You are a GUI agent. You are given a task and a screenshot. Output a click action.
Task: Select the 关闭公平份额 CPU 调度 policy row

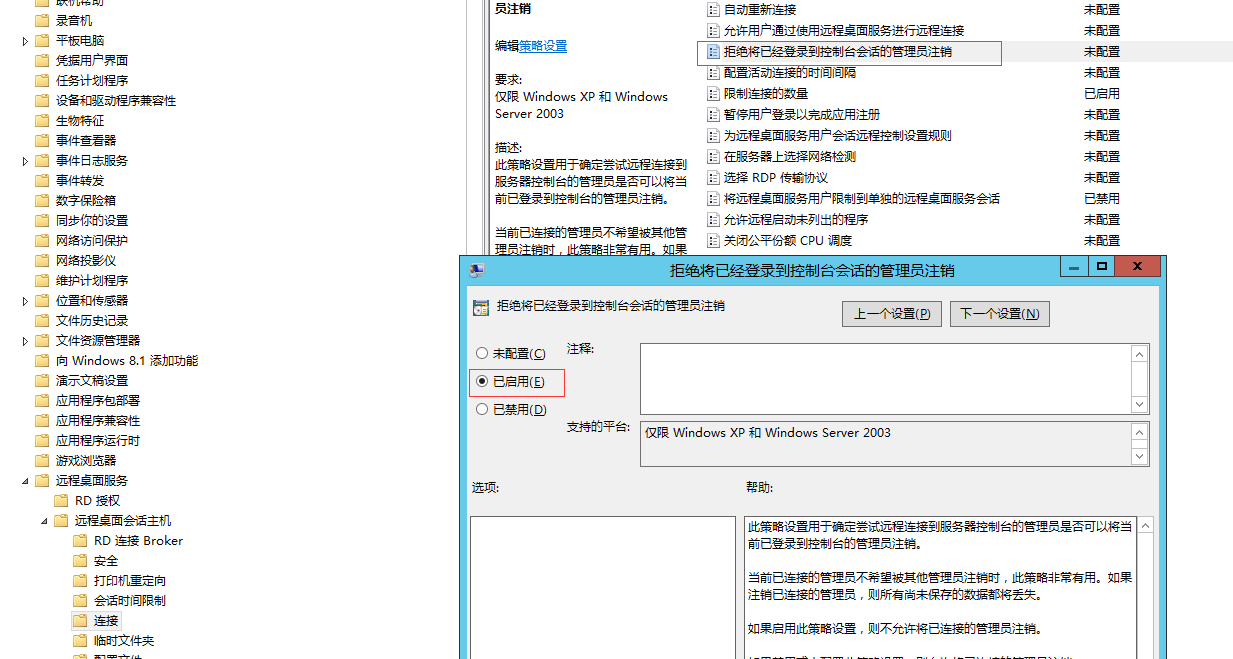point(787,241)
